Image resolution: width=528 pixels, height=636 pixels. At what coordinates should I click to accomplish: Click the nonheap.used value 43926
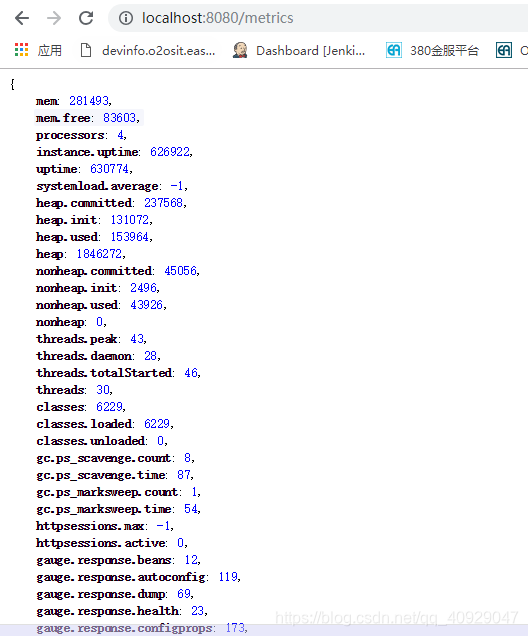point(146,305)
